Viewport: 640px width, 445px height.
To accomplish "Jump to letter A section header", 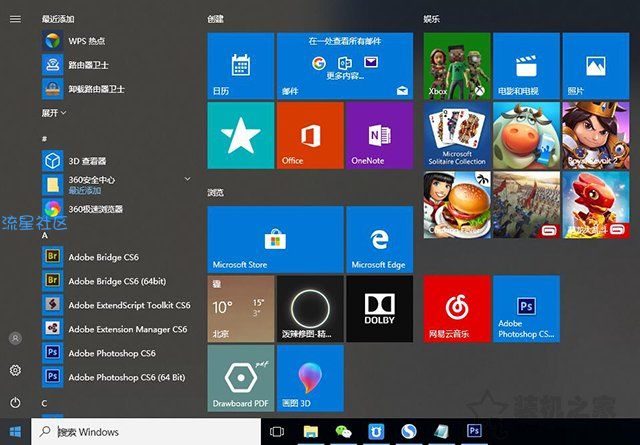I will (44, 236).
